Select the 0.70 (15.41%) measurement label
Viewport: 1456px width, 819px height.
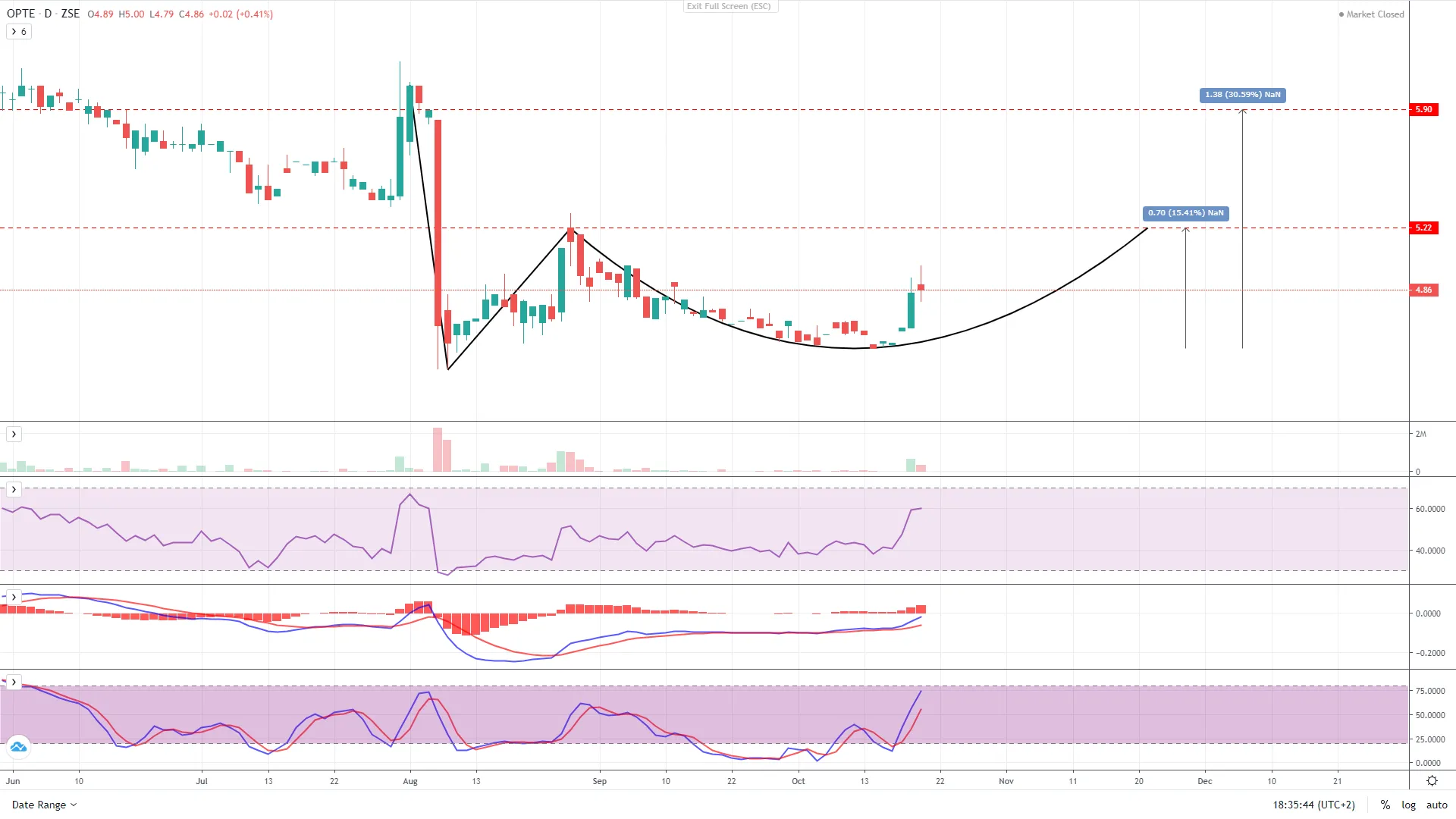pyautogui.click(x=1185, y=213)
